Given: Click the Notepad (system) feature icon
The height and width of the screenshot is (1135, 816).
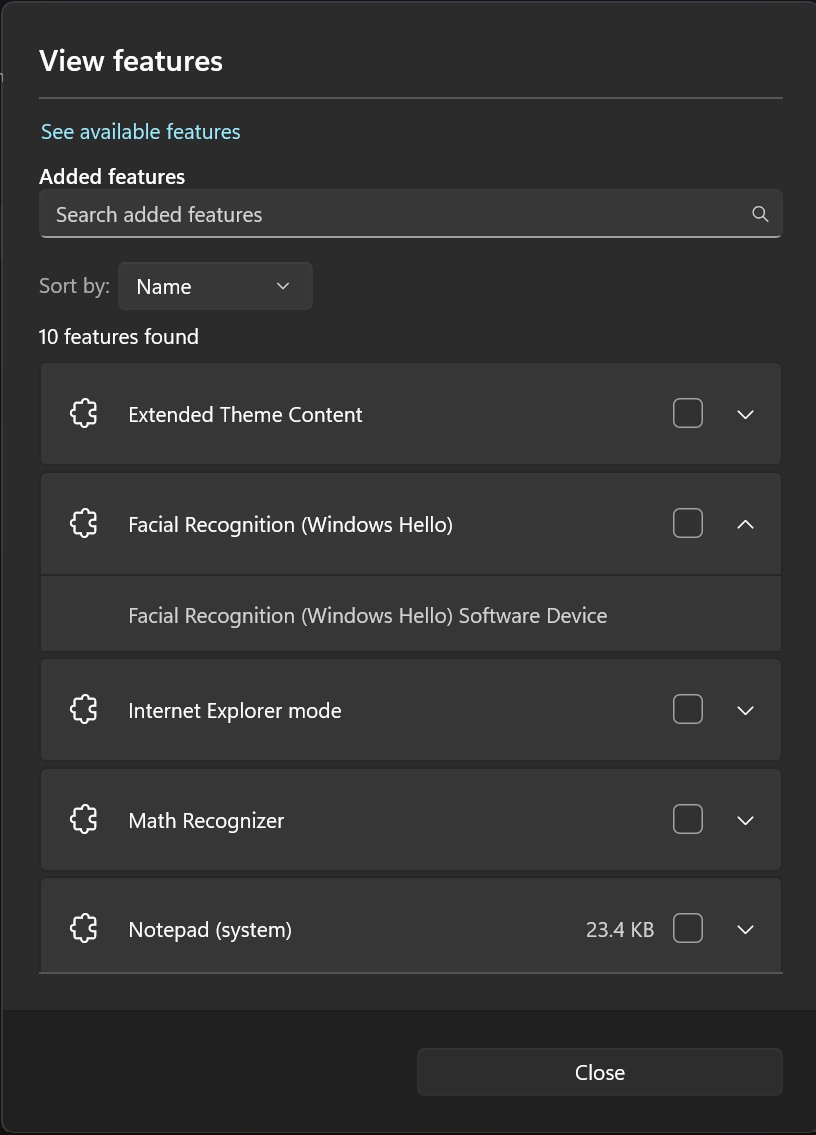Looking at the screenshot, I should tap(83, 928).
